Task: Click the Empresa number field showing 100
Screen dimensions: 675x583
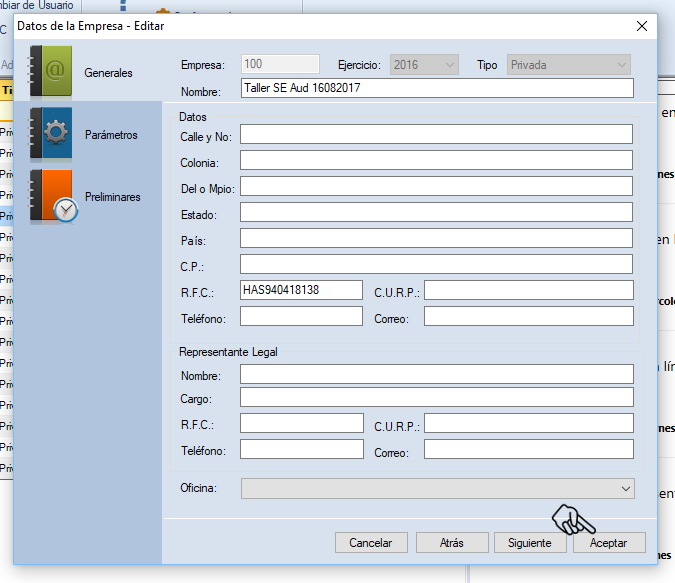Action: click(279, 65)
